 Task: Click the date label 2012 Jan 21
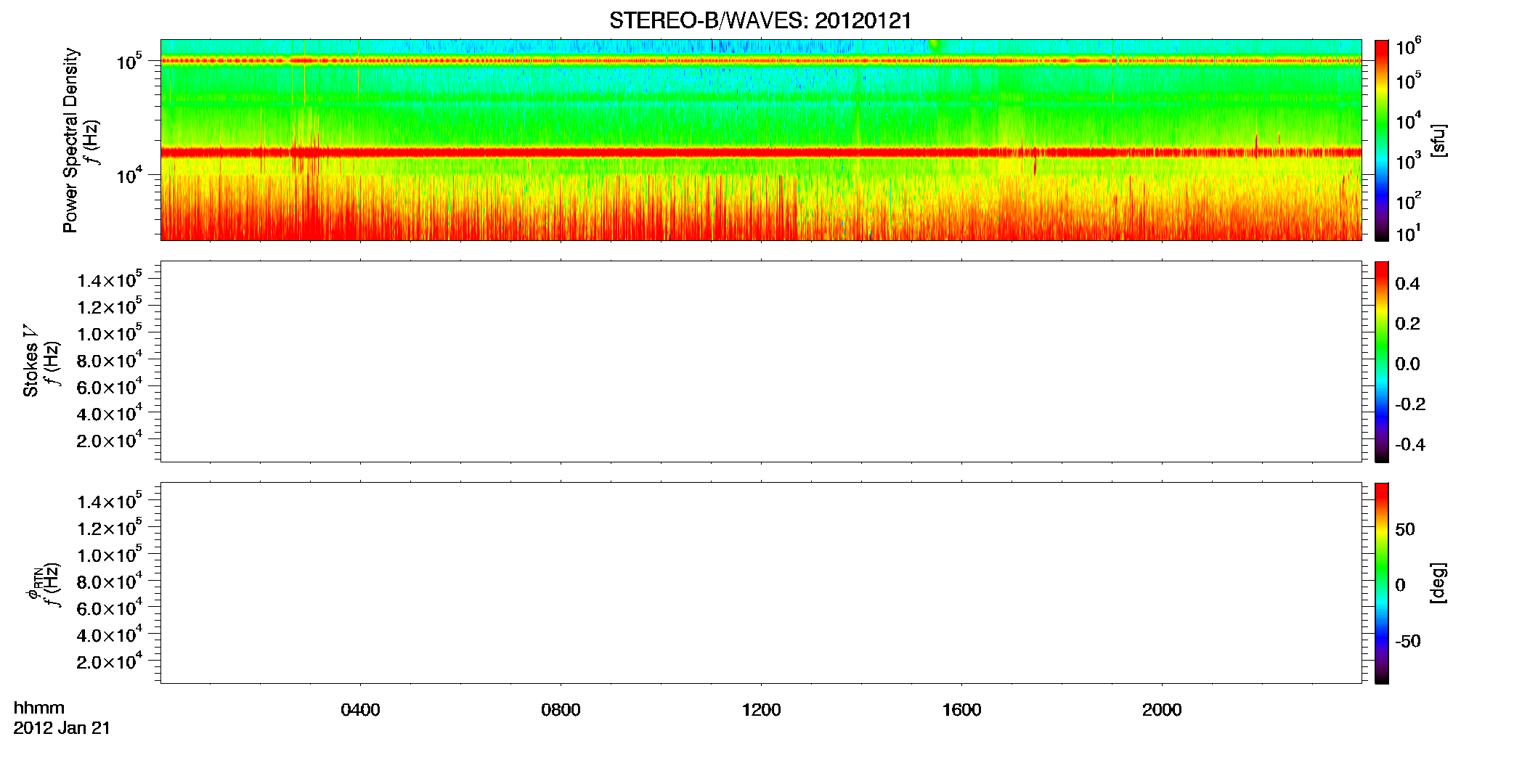pyautogui.click(x=62, y=728)
